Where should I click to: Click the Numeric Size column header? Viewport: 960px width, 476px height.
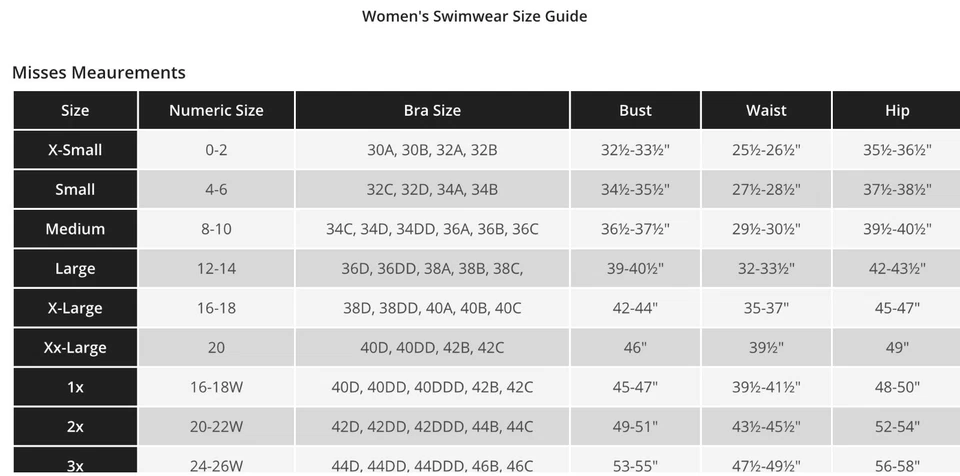216,110
